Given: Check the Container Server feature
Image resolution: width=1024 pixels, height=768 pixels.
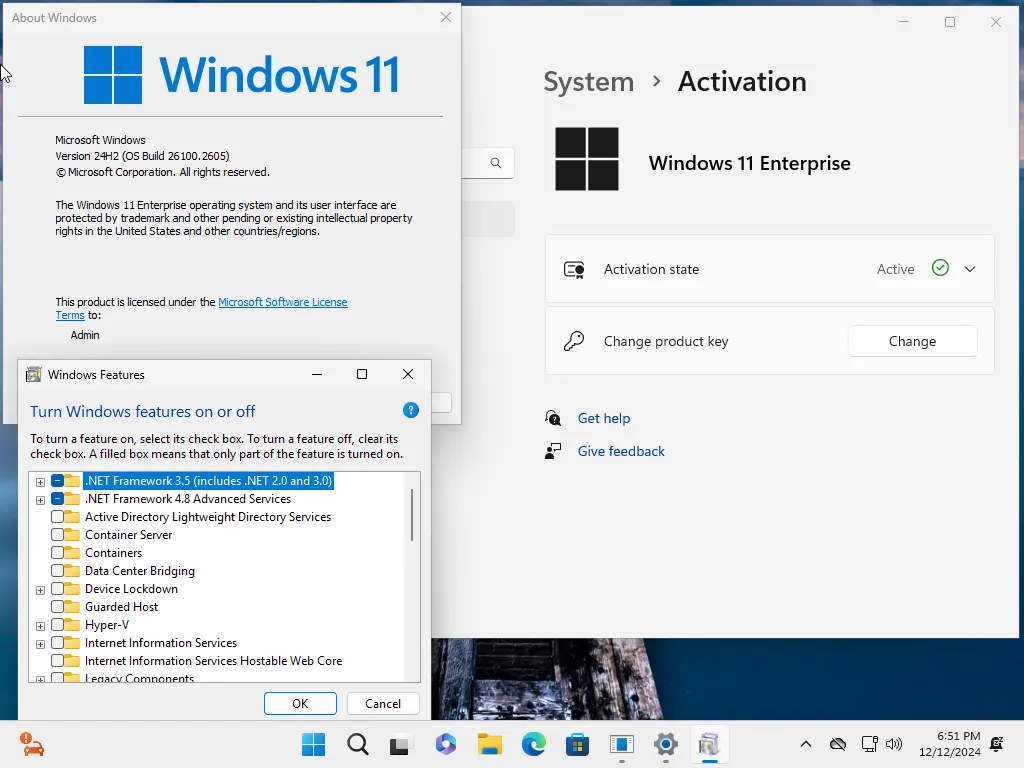Looking at the screenshot, I should [57, 535].
